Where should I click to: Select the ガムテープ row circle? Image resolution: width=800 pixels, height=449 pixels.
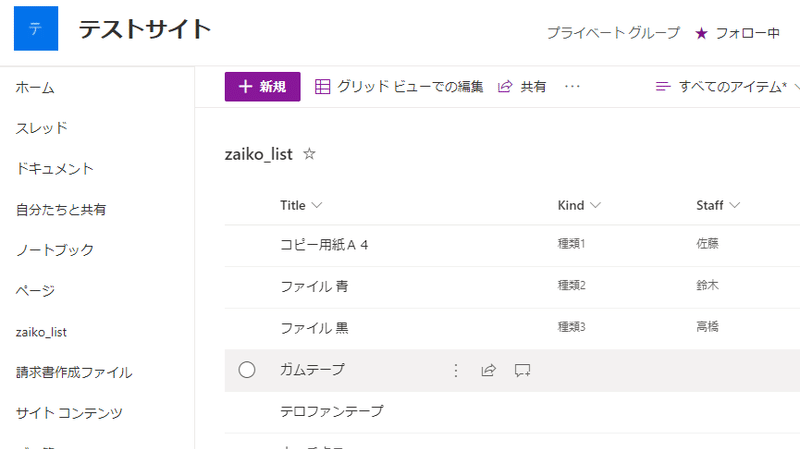(247, 370)
